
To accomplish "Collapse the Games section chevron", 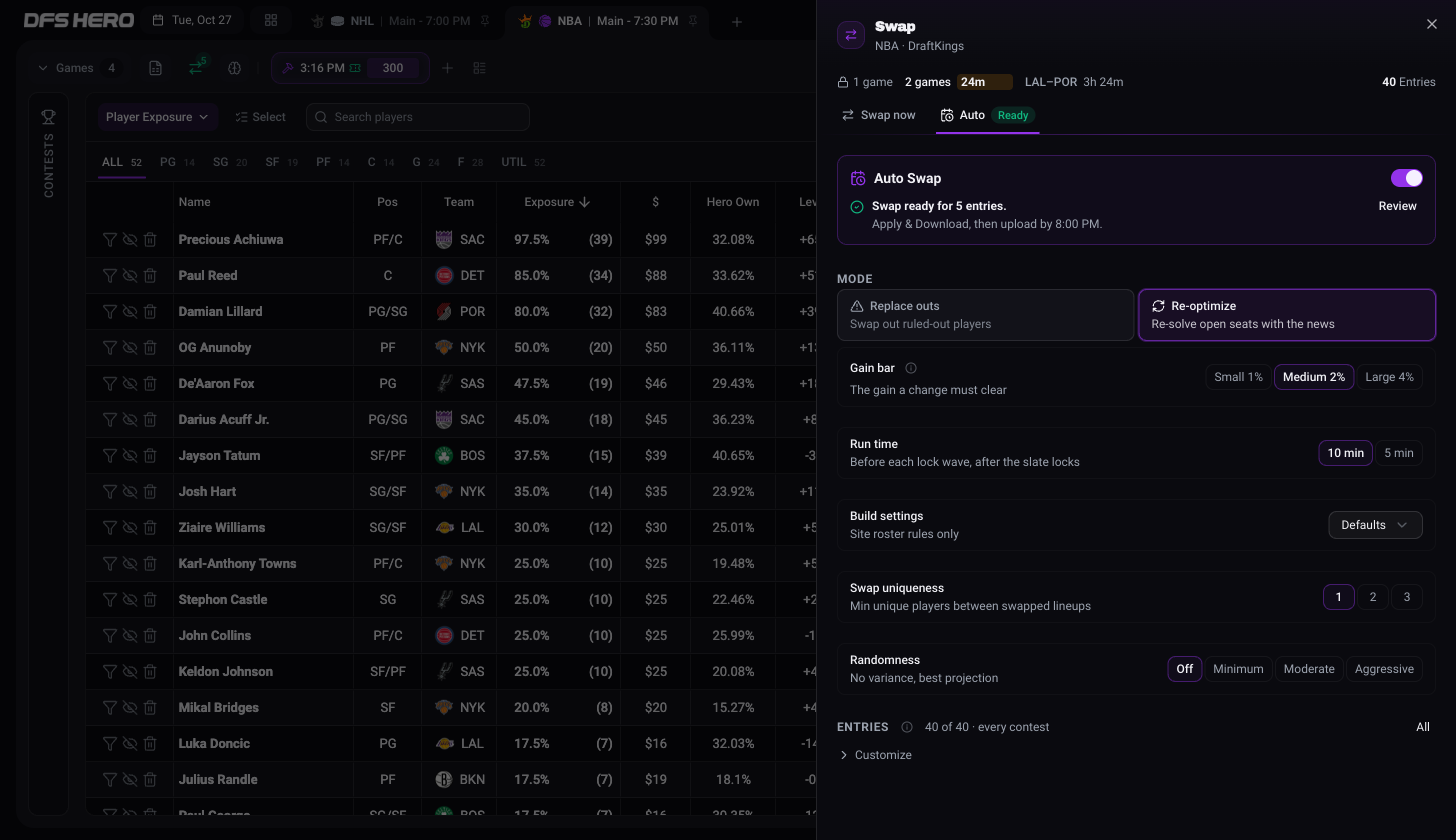I will click(43, 68).
